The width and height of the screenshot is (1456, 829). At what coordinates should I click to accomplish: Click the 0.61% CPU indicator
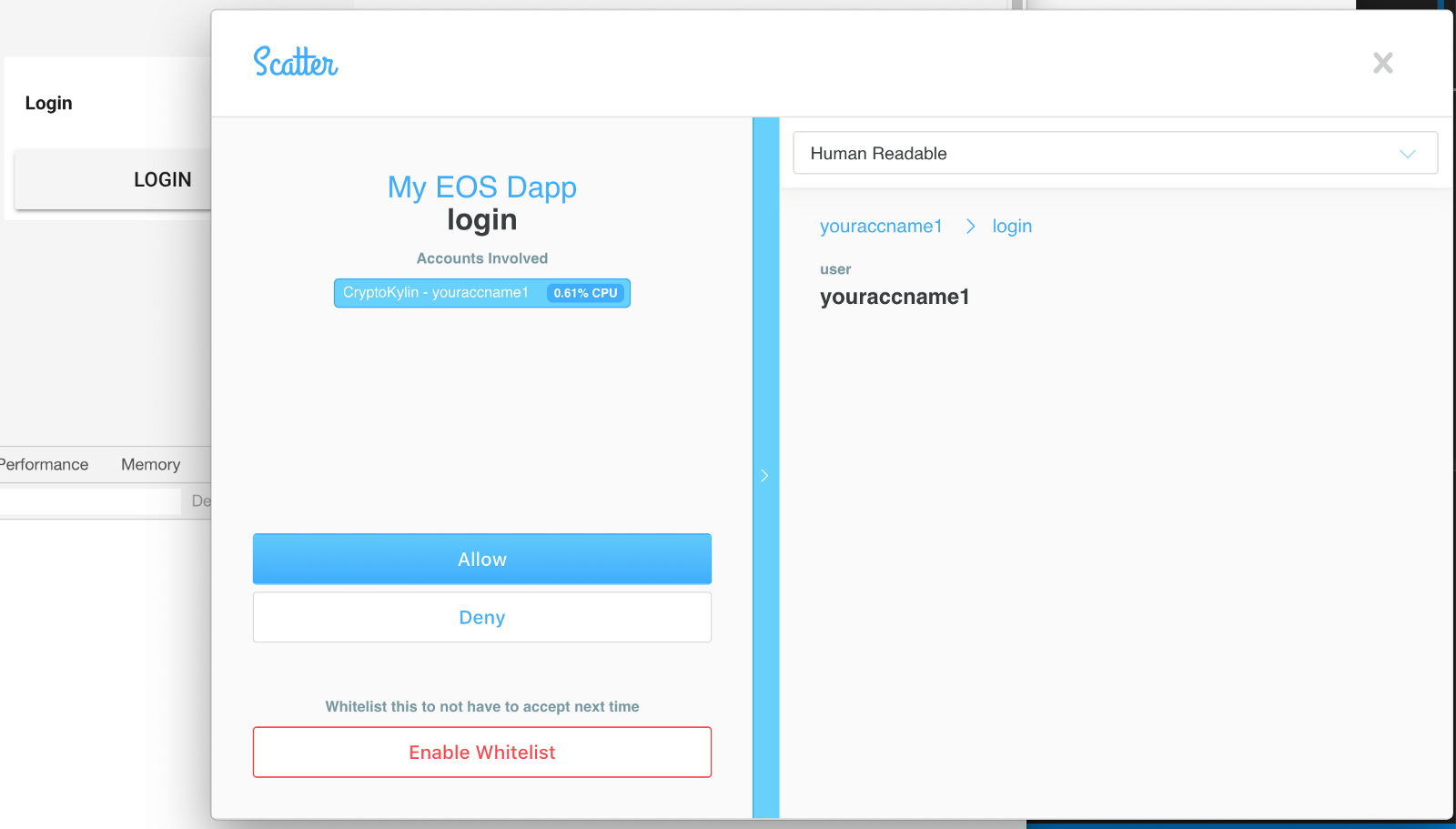coord(586,293)
